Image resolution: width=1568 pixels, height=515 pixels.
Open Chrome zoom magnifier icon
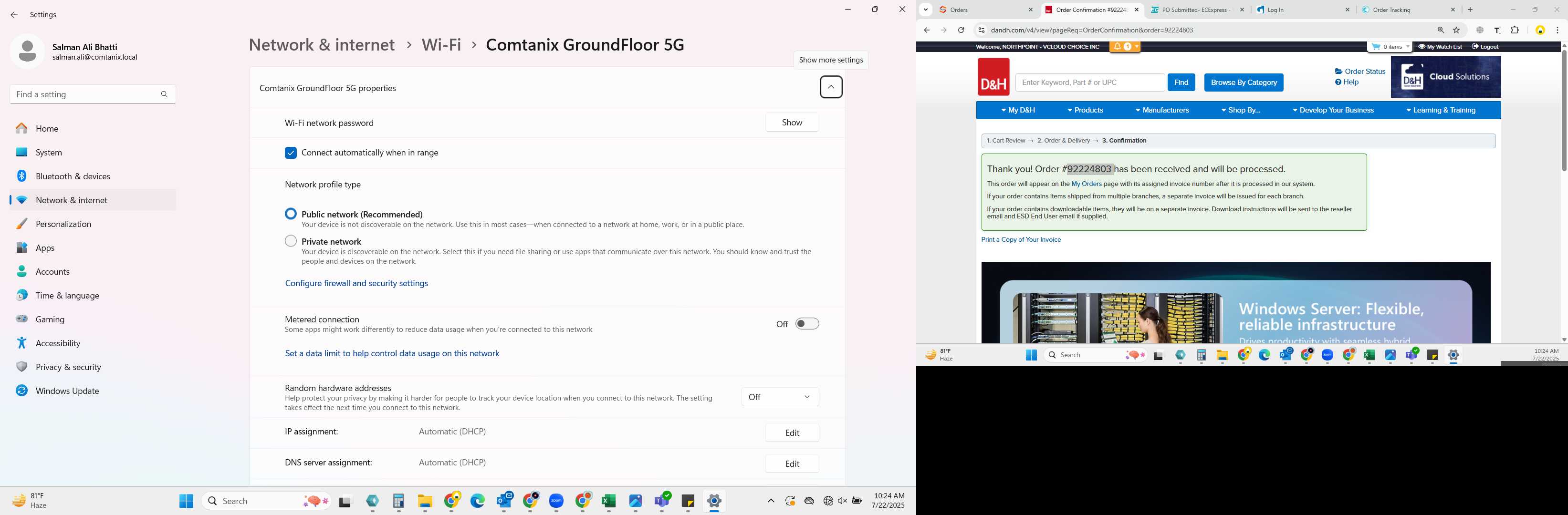pyautogui.click(x=1441, y=30)
